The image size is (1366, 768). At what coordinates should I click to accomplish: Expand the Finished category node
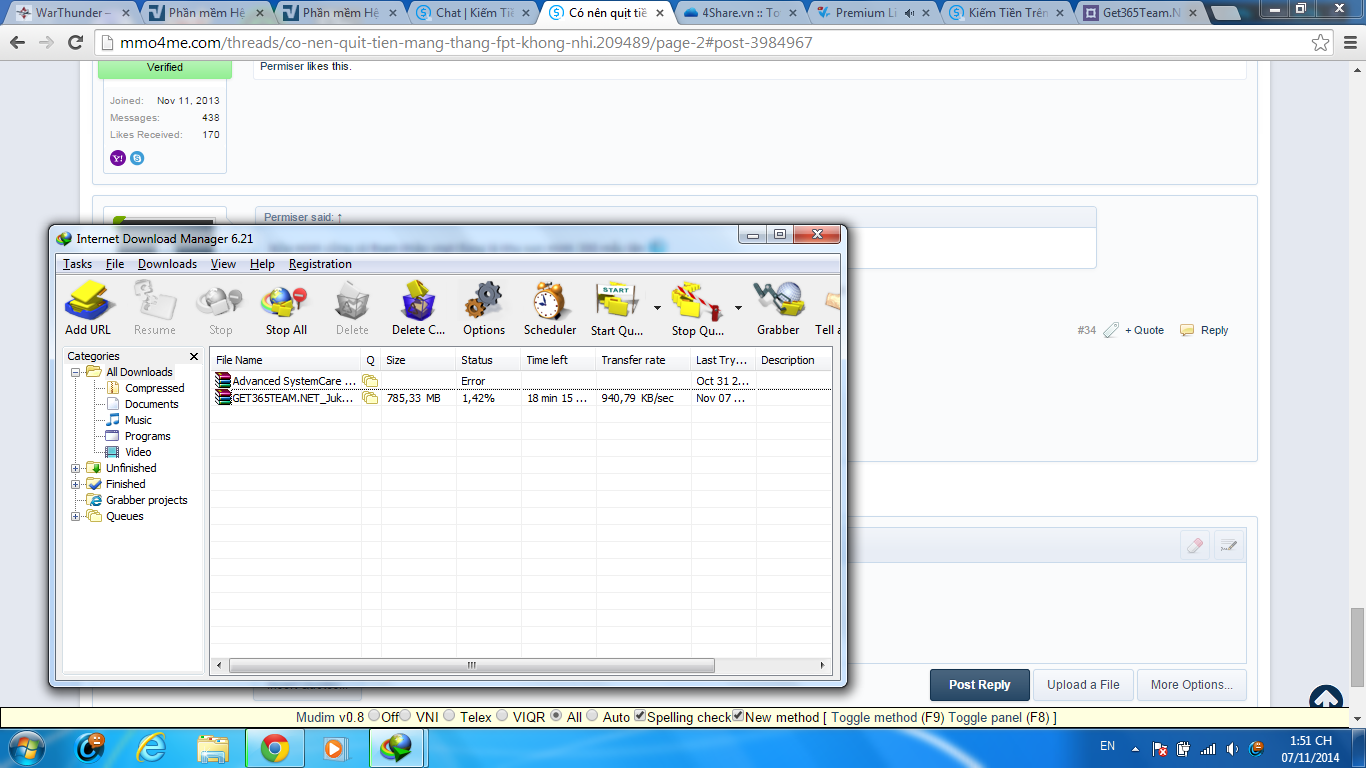(76, 484)
